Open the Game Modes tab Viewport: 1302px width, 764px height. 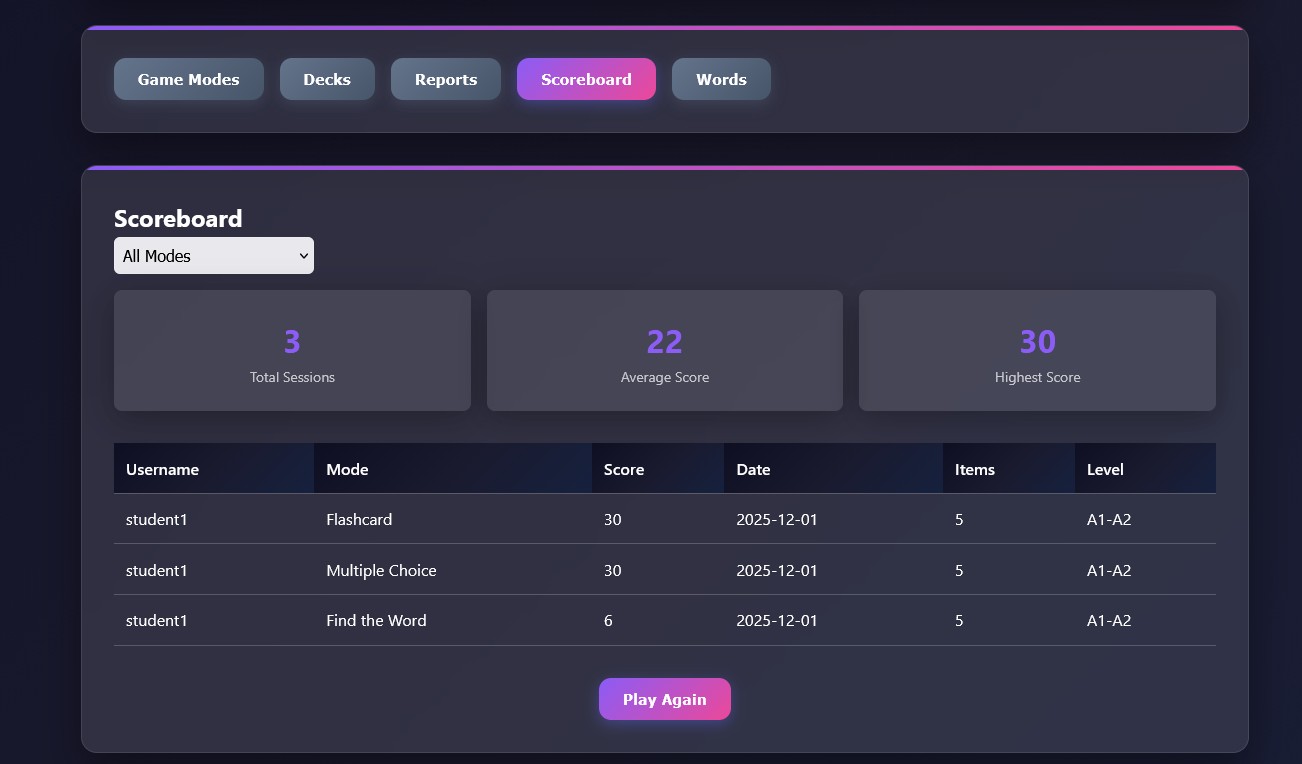coord(188,79)
